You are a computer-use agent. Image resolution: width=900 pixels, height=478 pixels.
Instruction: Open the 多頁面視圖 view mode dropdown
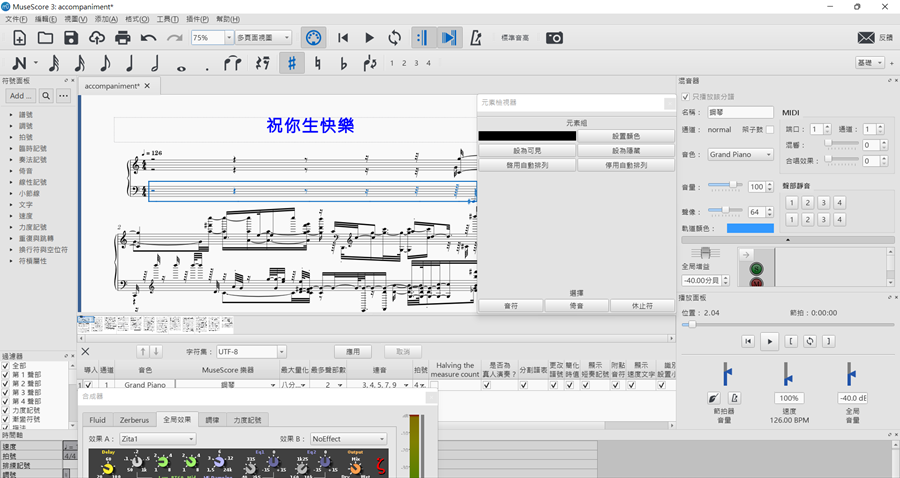pos(263,38)
